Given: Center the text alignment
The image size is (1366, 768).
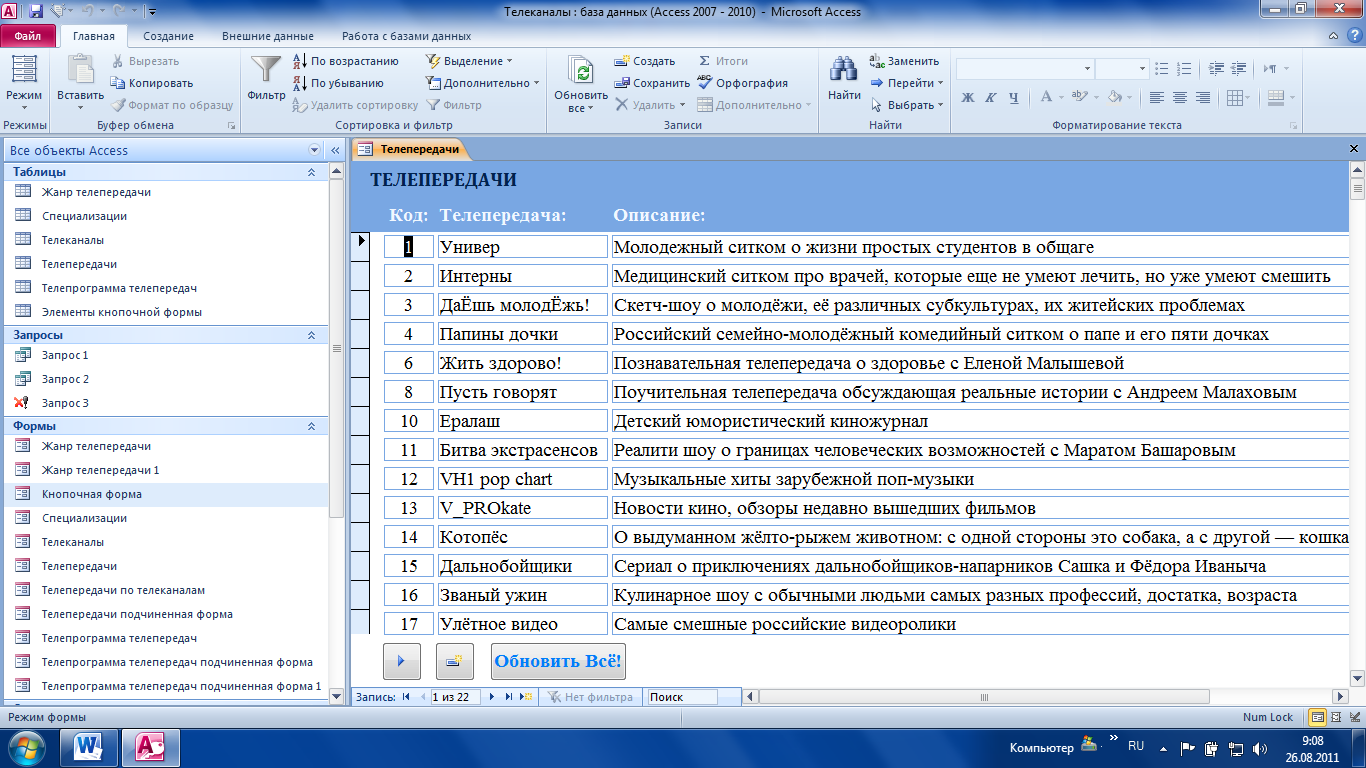Looking at the screenshot, I should [x=1180, y=97].
